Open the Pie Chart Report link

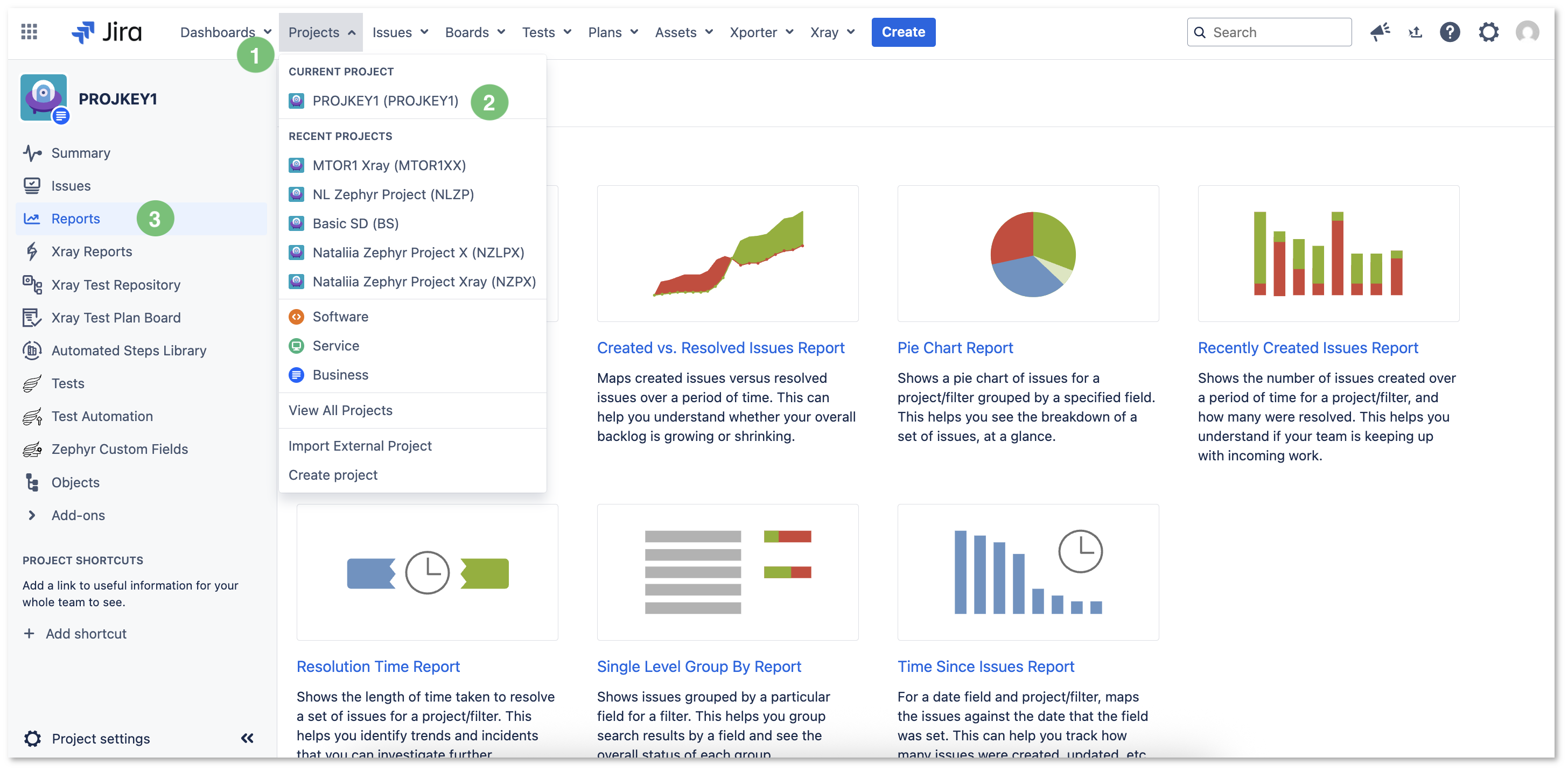[x=955, y=348]
